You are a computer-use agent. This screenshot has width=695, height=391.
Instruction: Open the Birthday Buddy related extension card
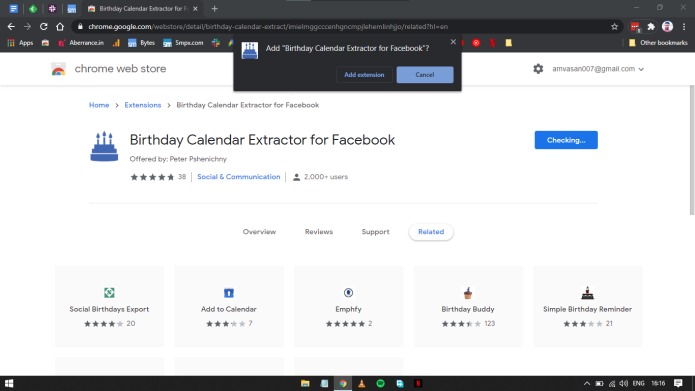pyautogui.click(x=468, y=306)
